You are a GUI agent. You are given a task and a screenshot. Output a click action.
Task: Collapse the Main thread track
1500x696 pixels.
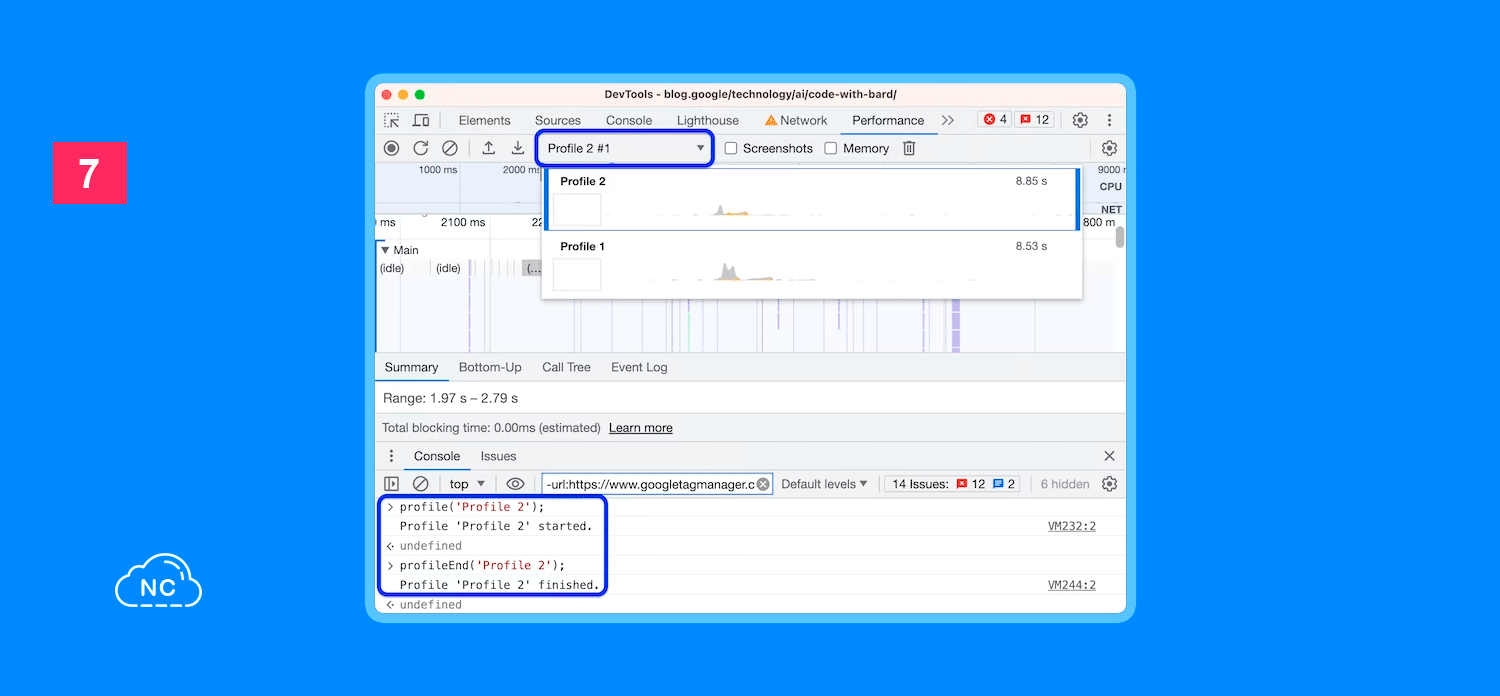click(x=385, y=250)
